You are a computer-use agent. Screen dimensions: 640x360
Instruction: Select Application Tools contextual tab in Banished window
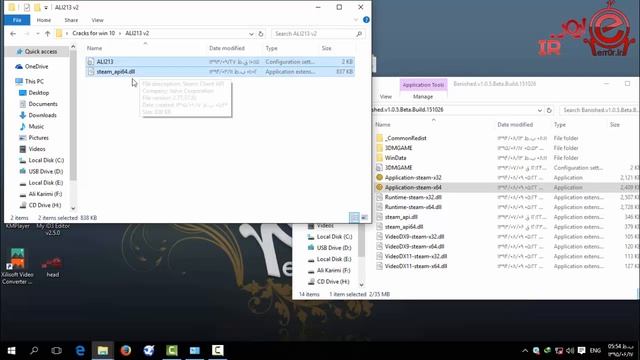tap(423, 85)
